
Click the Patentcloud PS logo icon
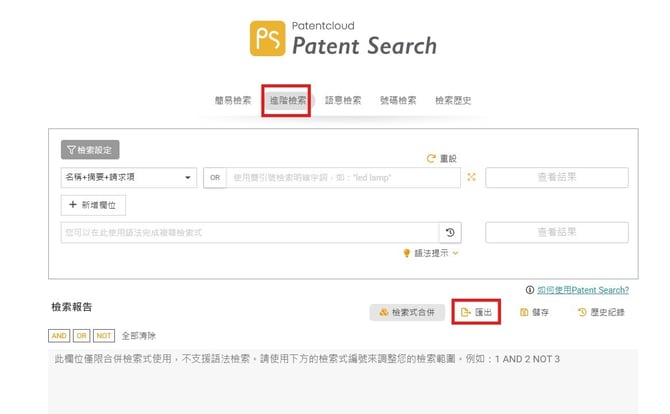coord(267,38)
